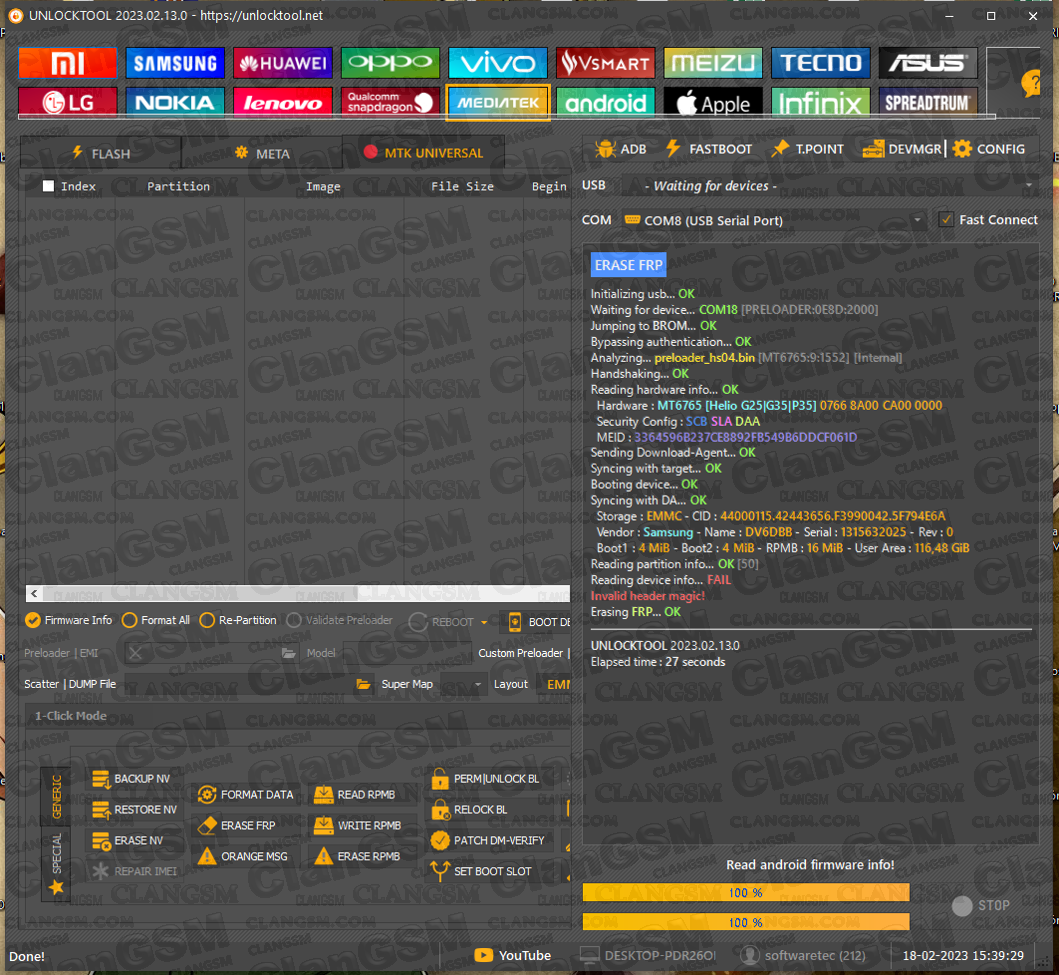This screenshot has height=975, width=1059.
Task: Click the ERASE FRP tool icon
Action: click(207, 826)
